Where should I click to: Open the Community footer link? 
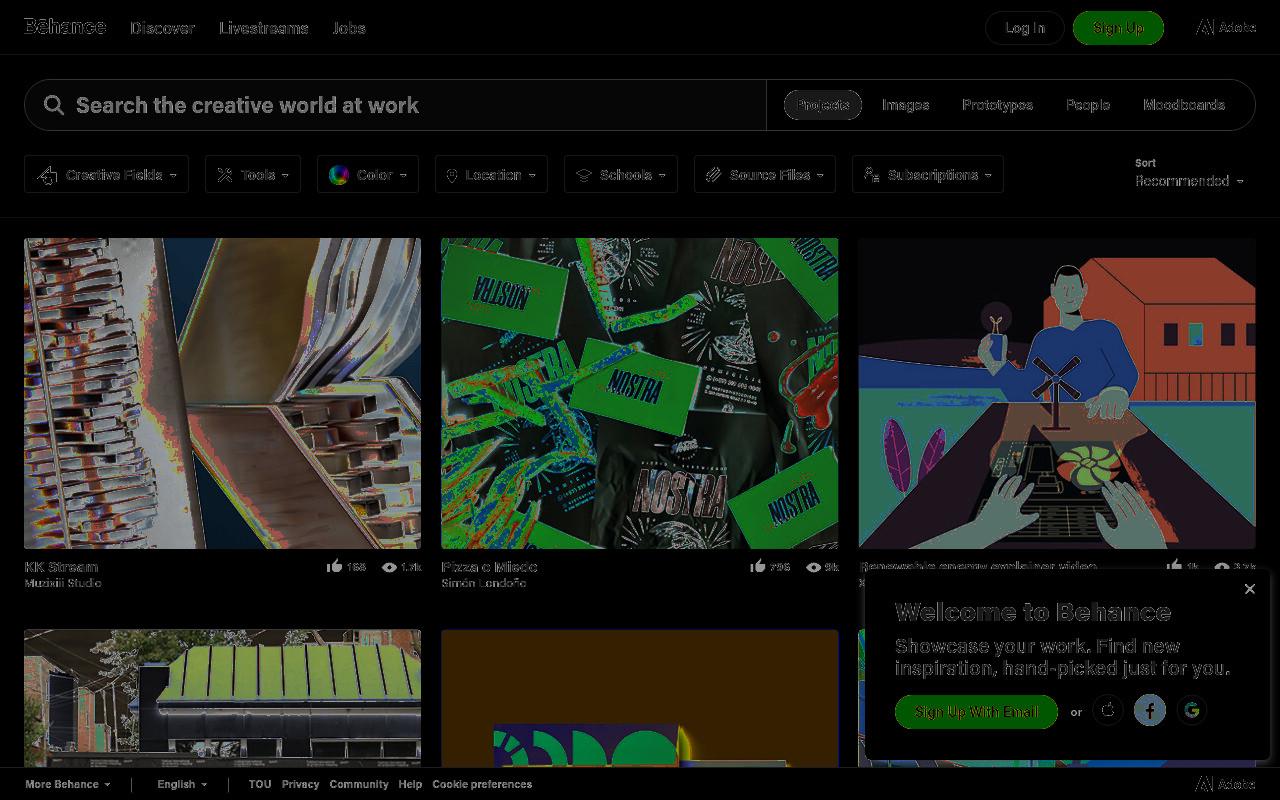click(x=359, y=784)
